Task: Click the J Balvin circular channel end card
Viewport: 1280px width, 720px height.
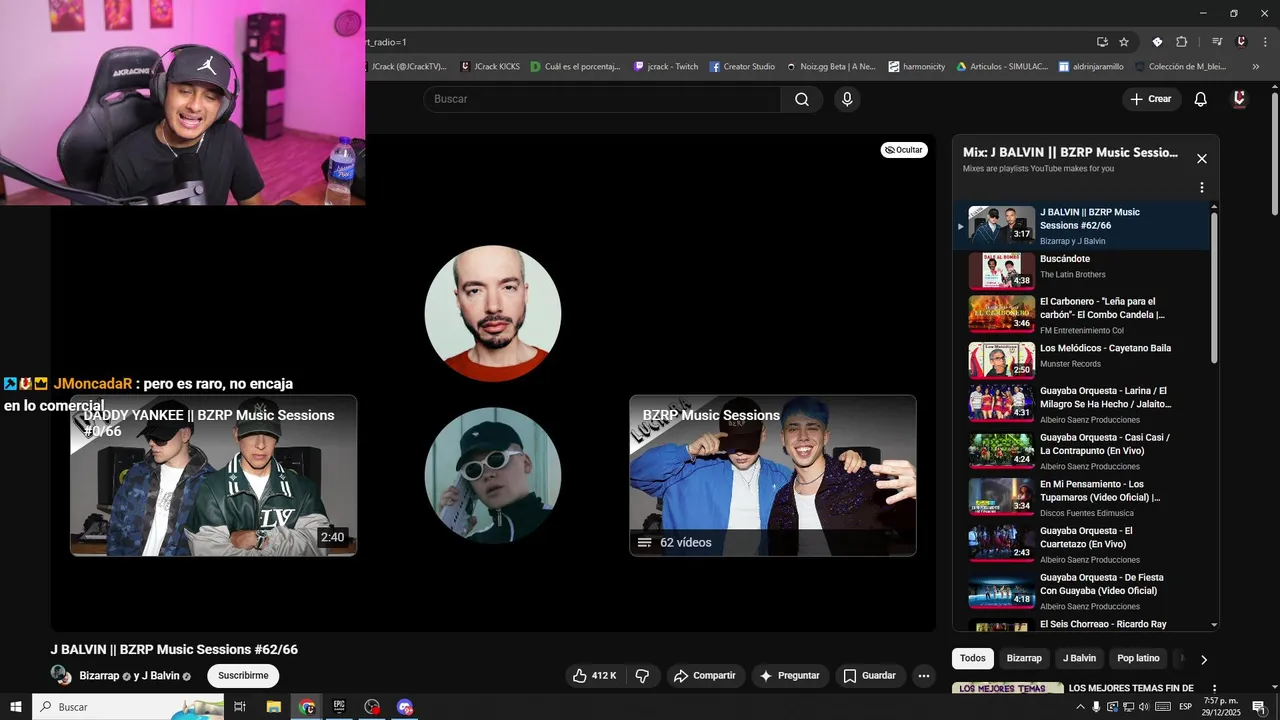Action: tap(493, 314)
